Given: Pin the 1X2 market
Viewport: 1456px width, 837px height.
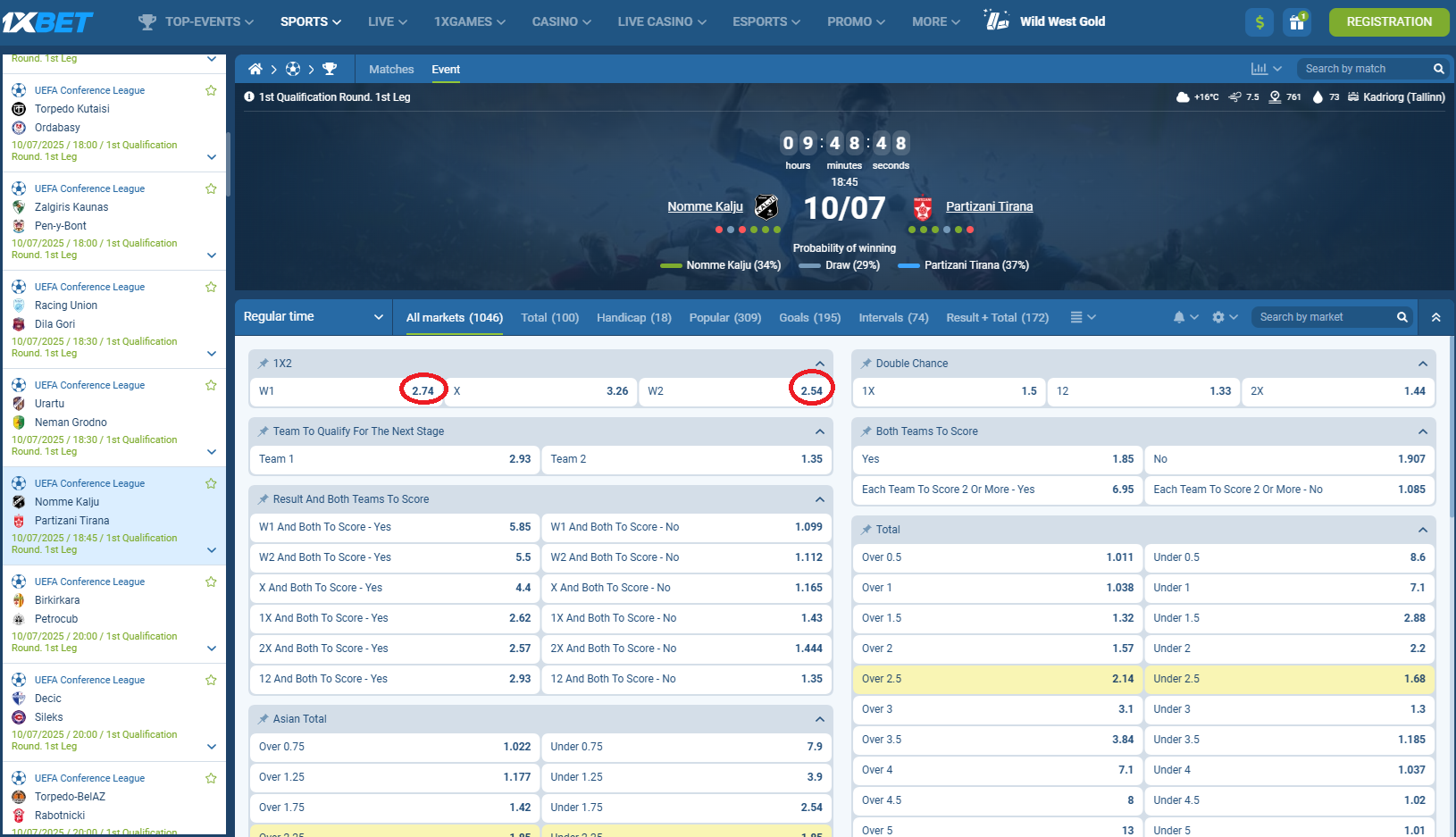Looking at the screenshot, I should (264, 364).
